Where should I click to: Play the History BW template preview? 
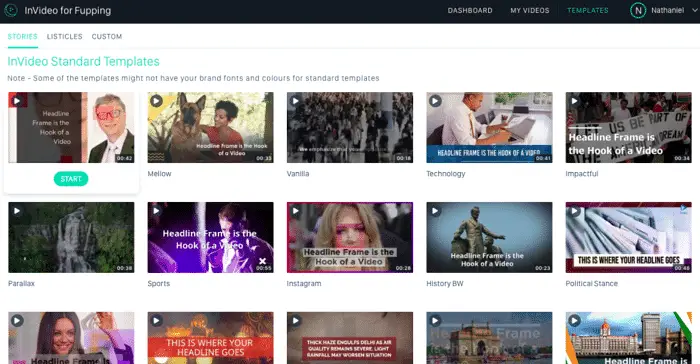point(435,211)
